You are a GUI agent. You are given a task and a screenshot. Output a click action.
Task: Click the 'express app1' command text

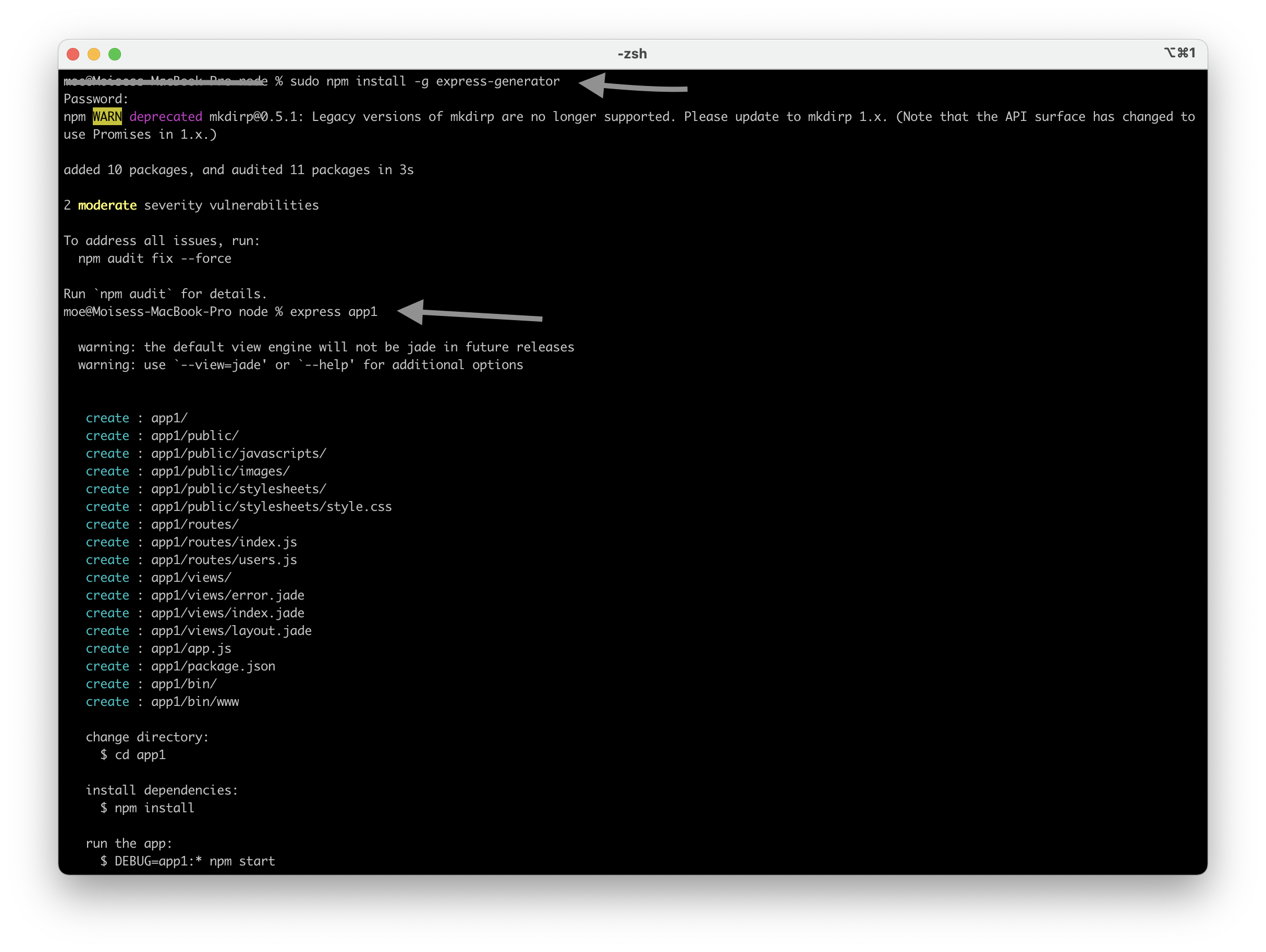pos(333,312)
